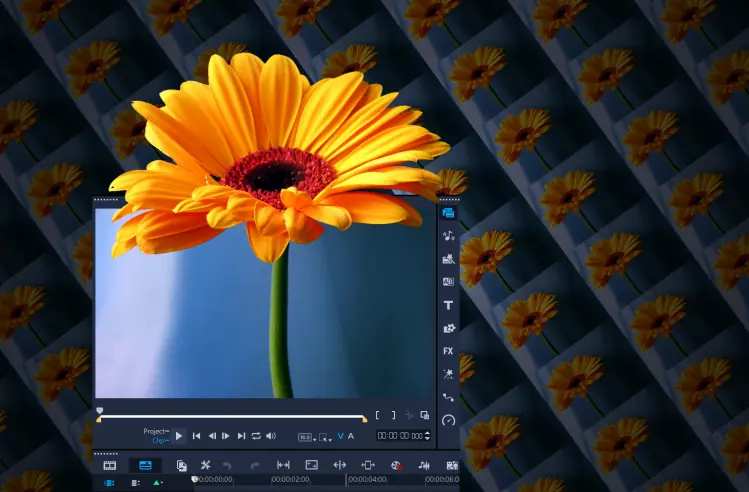Click the Mark-in bracket button
The height and width of the screenshot is (492, 749).
pos(378,415)
